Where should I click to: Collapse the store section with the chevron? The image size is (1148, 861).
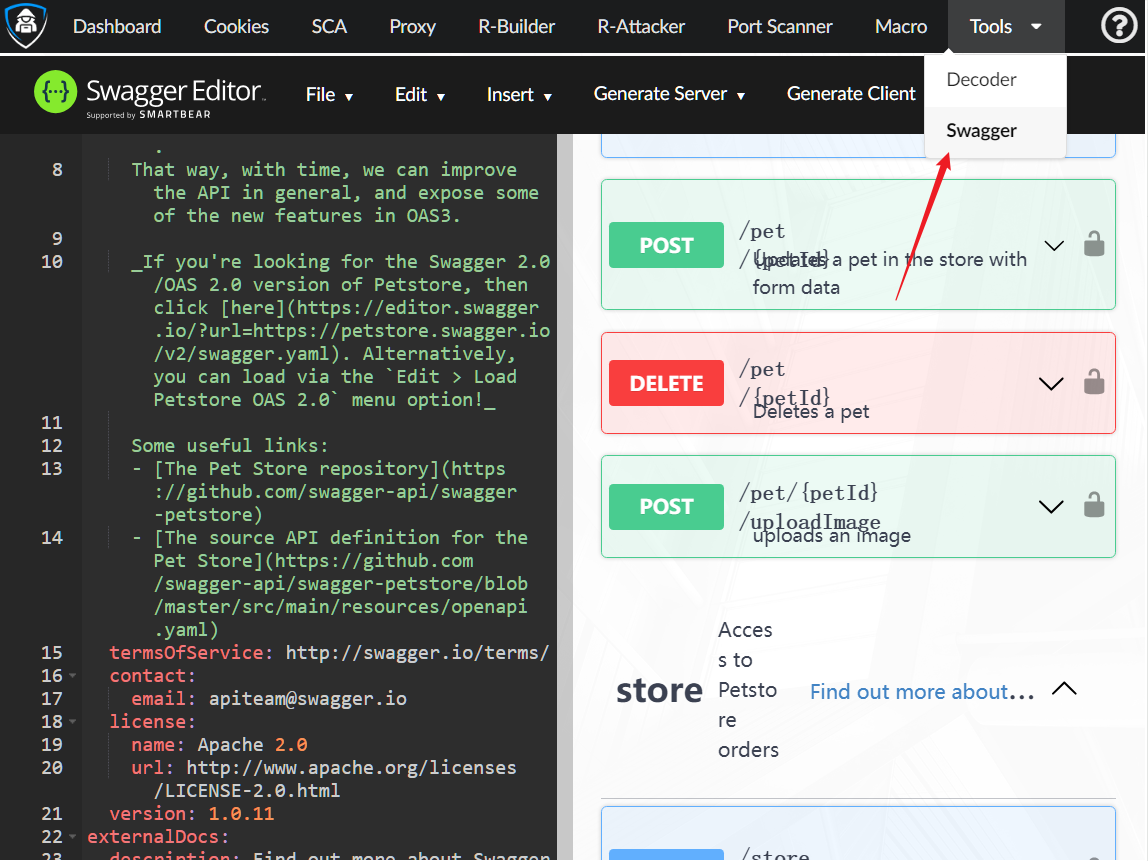(1064, 689)
